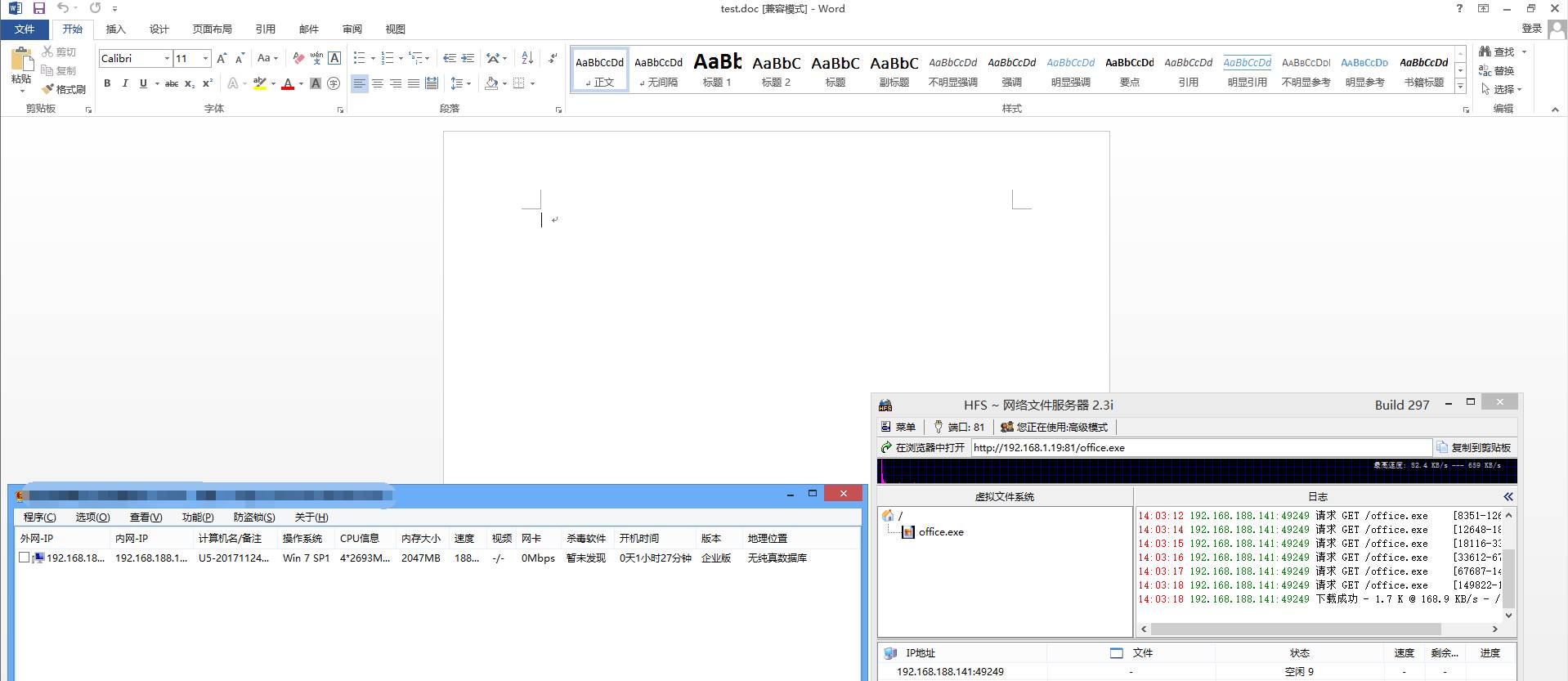This screenshot has height=681, width=1568.
Task: Open the phonetic guide (wén) tool
Action: (x=316, y=58)
